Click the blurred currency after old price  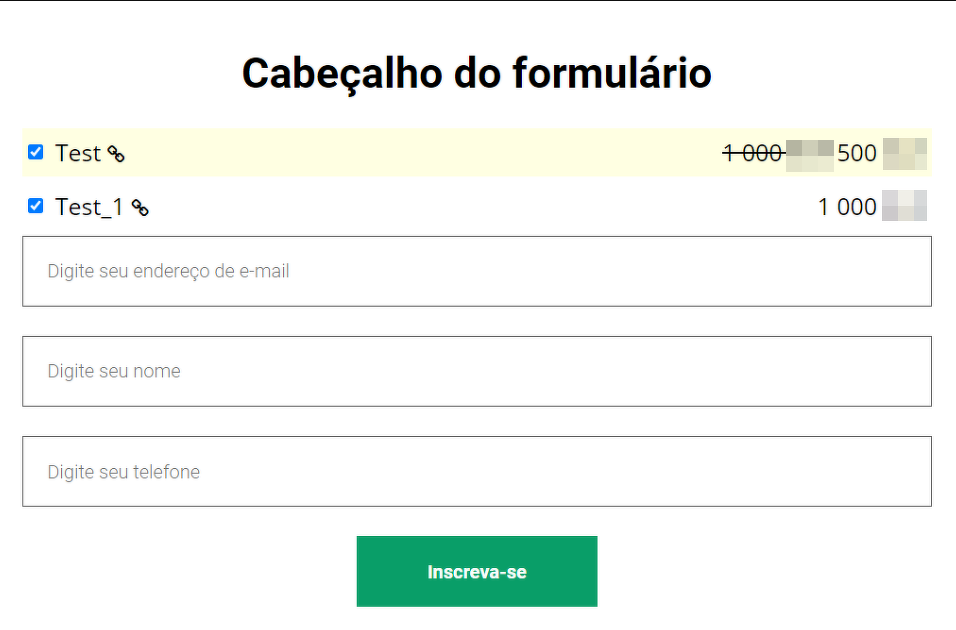(x=810, y=156)
